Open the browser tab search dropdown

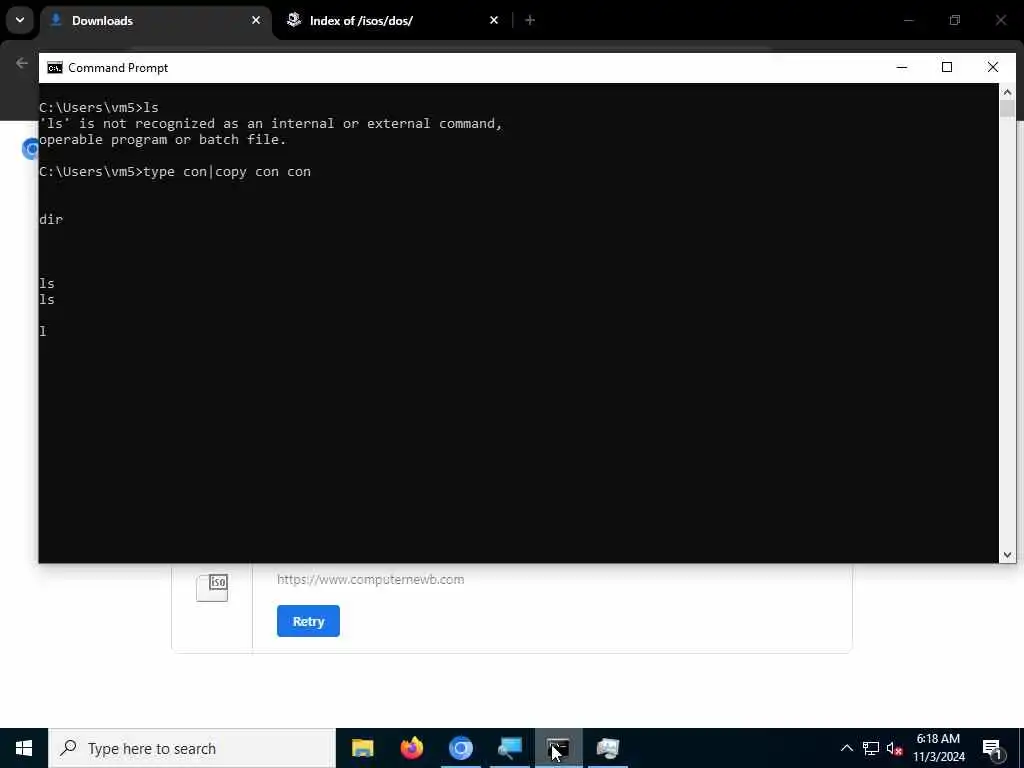coord(20,20)
